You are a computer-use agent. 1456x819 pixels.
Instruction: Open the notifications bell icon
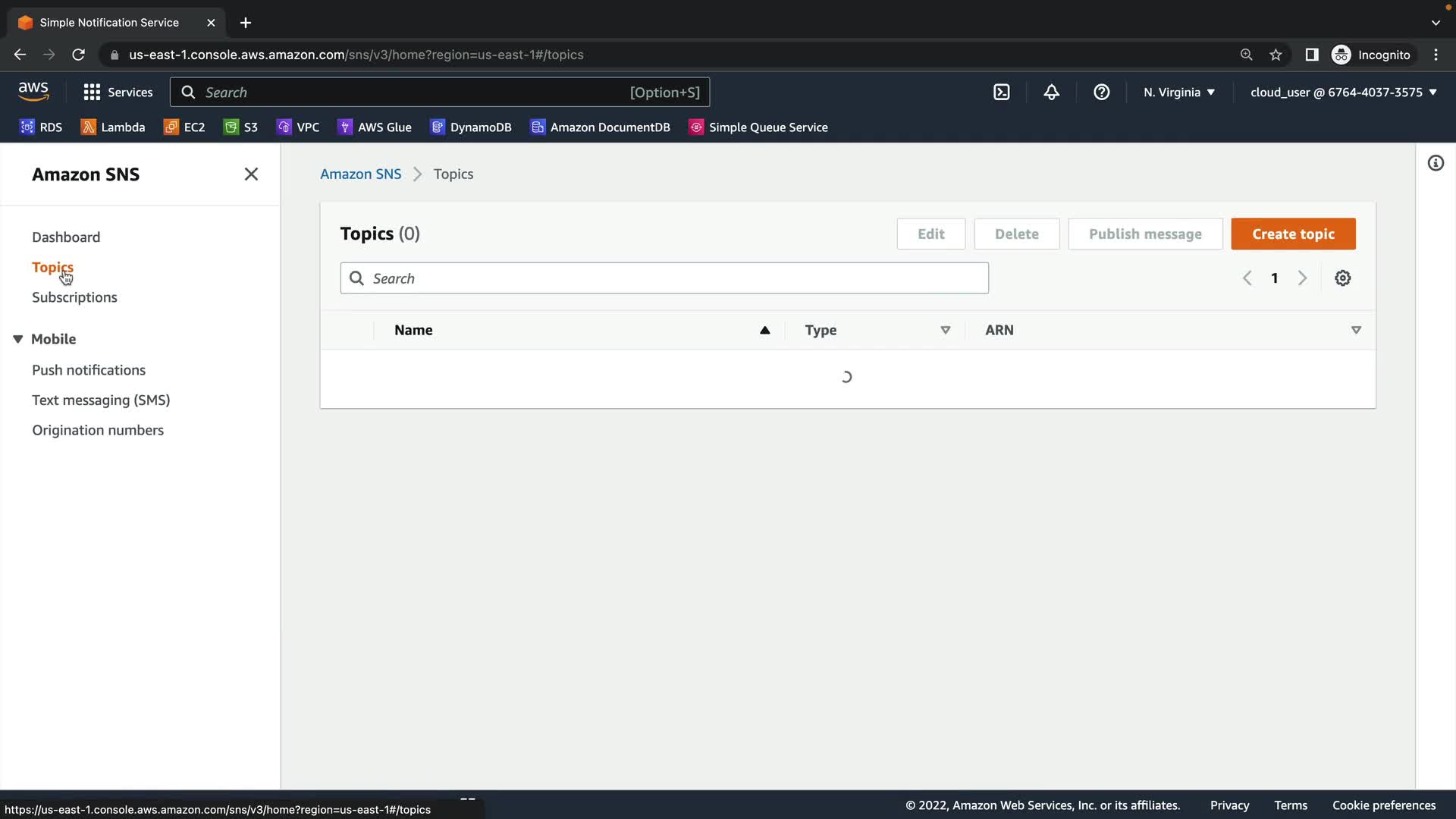(1051, 93)
